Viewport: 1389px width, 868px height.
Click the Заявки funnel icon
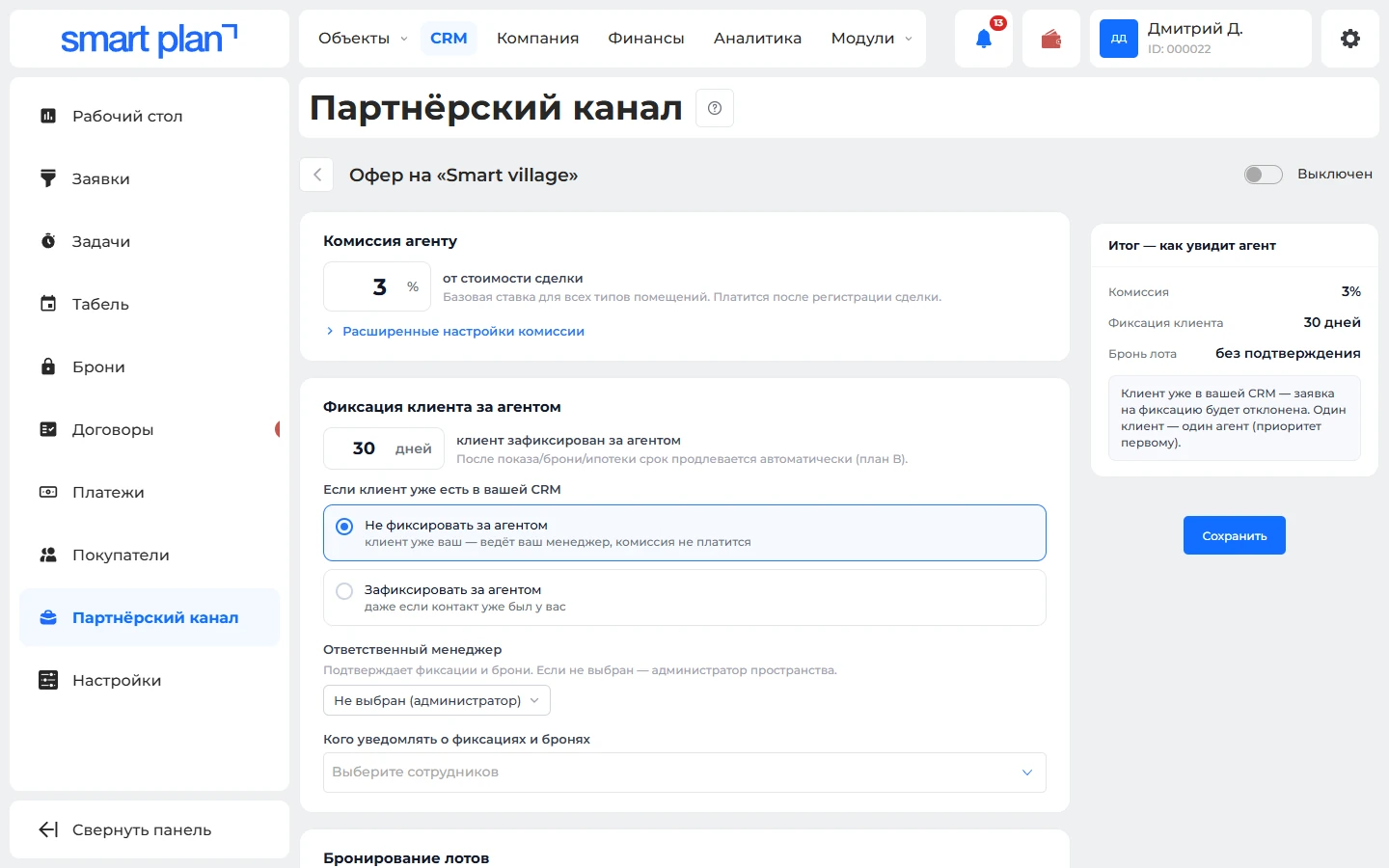pos(48,178)
